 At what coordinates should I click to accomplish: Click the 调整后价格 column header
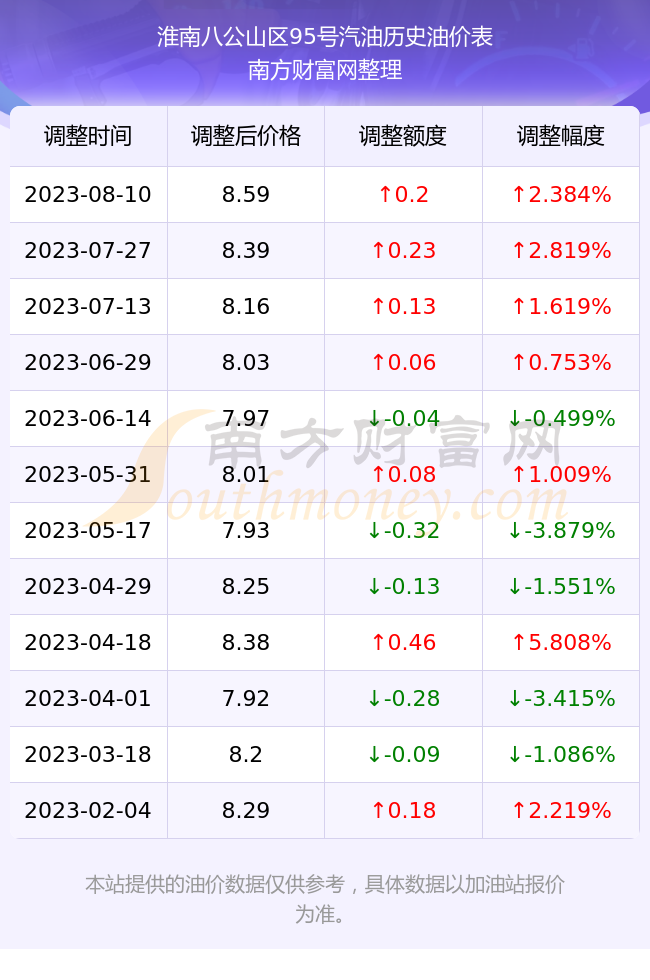click(246, 136)
